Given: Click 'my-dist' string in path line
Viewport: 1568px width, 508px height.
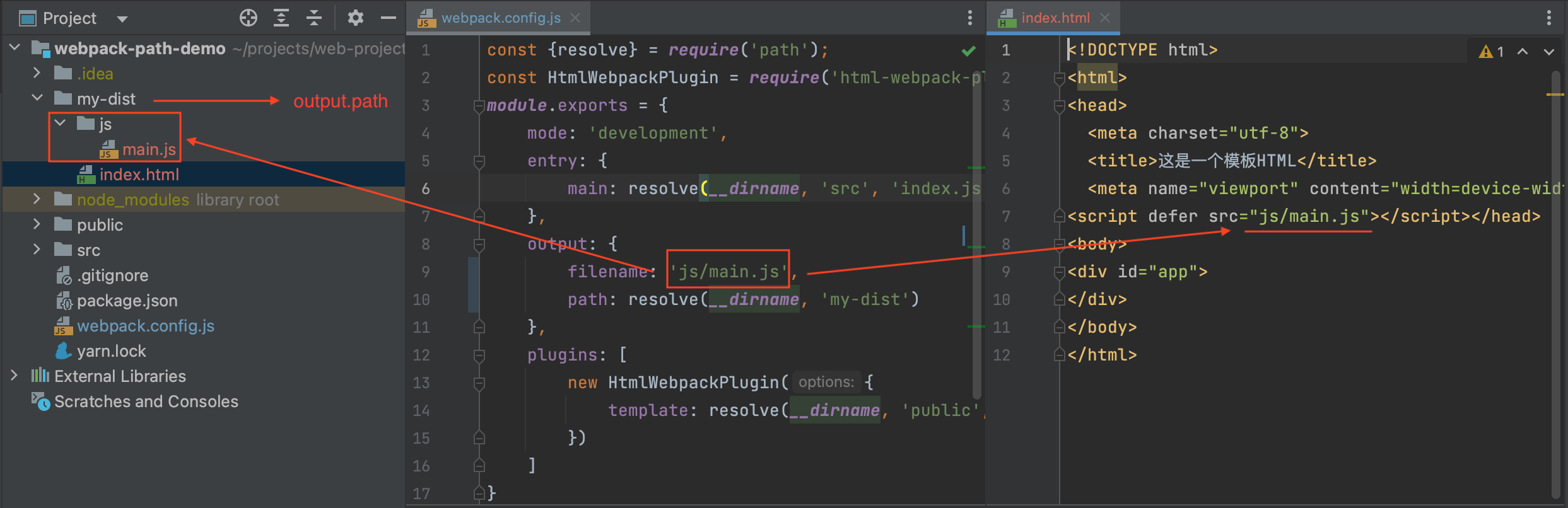Looking at the screenshot, I should (x=865, y=299).
